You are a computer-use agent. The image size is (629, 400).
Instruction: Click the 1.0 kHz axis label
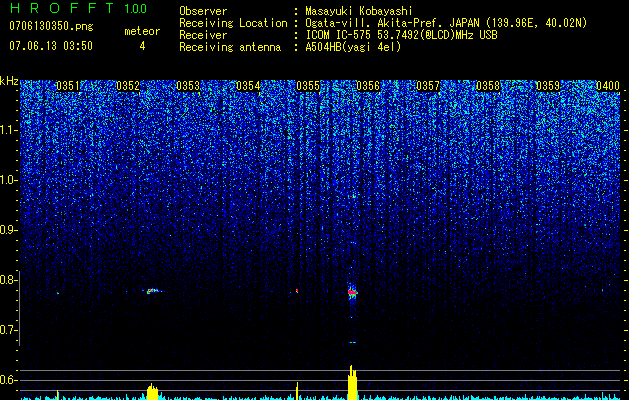(9, 181)
